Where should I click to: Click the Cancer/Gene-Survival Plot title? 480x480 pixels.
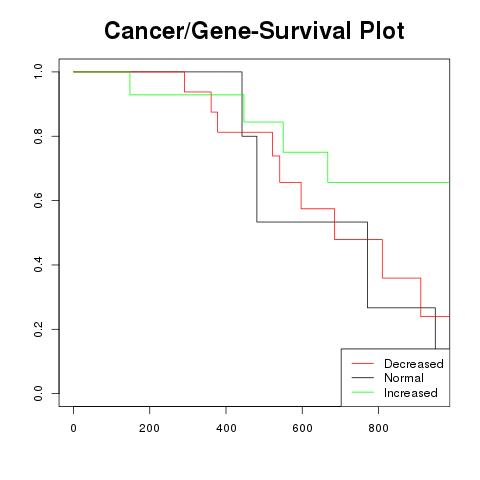pos(254,30)
